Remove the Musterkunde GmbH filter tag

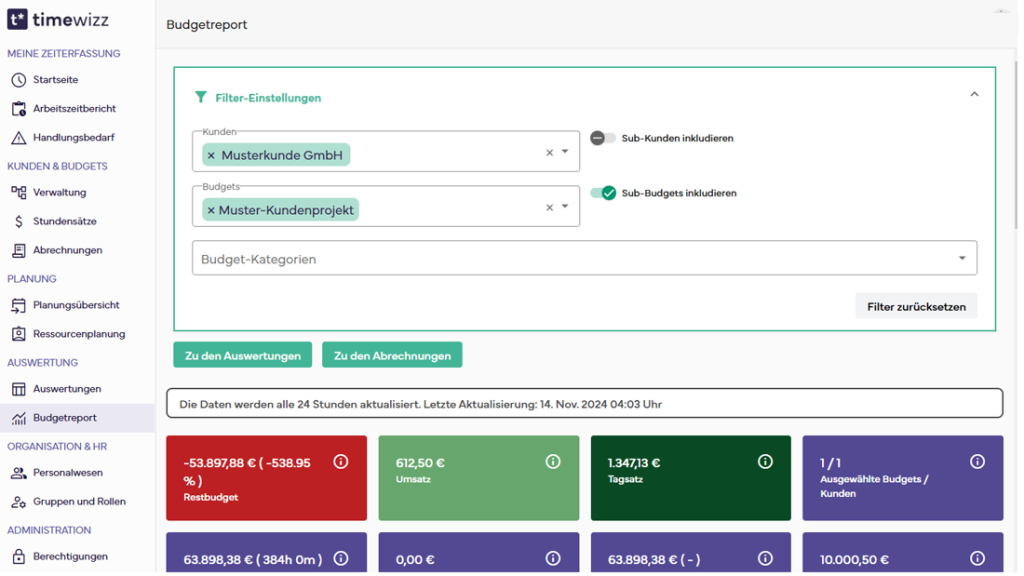coord(213,153)
